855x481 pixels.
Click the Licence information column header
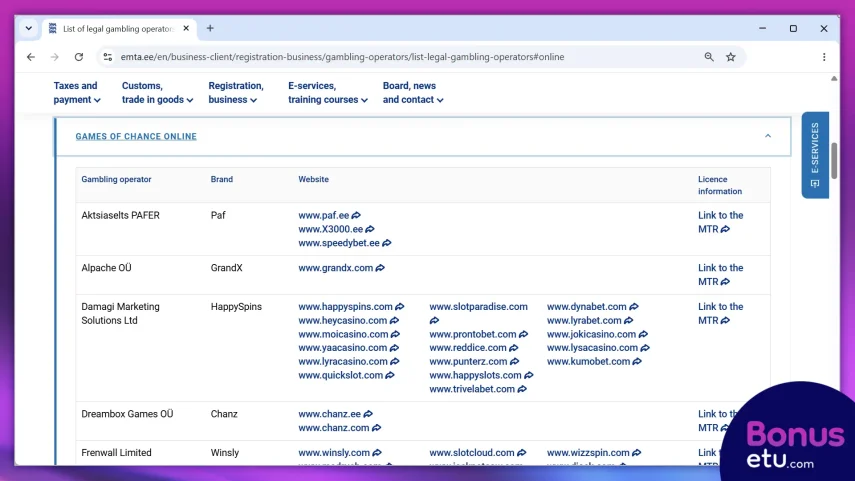(x=720, y=185)
